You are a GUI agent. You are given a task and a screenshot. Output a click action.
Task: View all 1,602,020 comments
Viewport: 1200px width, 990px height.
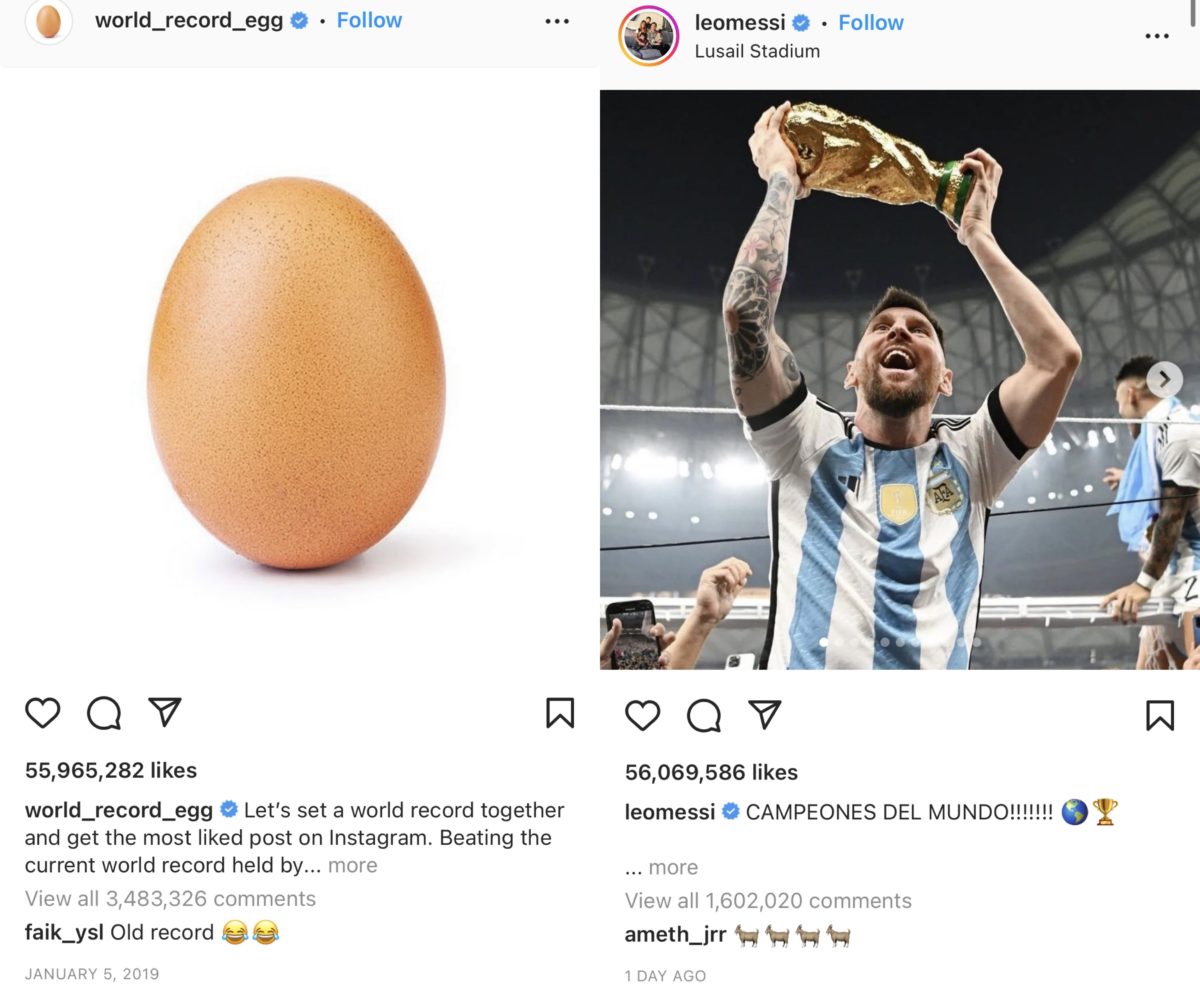768,901
